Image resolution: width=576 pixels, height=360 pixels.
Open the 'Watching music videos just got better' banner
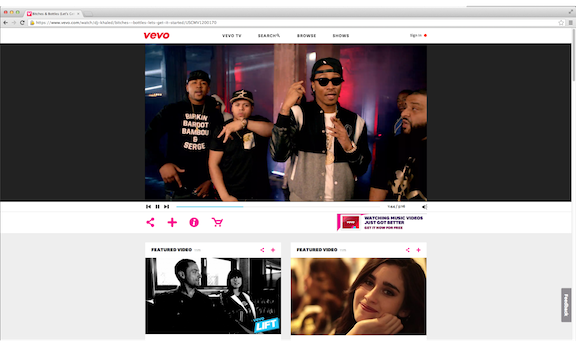coord(382,222)
